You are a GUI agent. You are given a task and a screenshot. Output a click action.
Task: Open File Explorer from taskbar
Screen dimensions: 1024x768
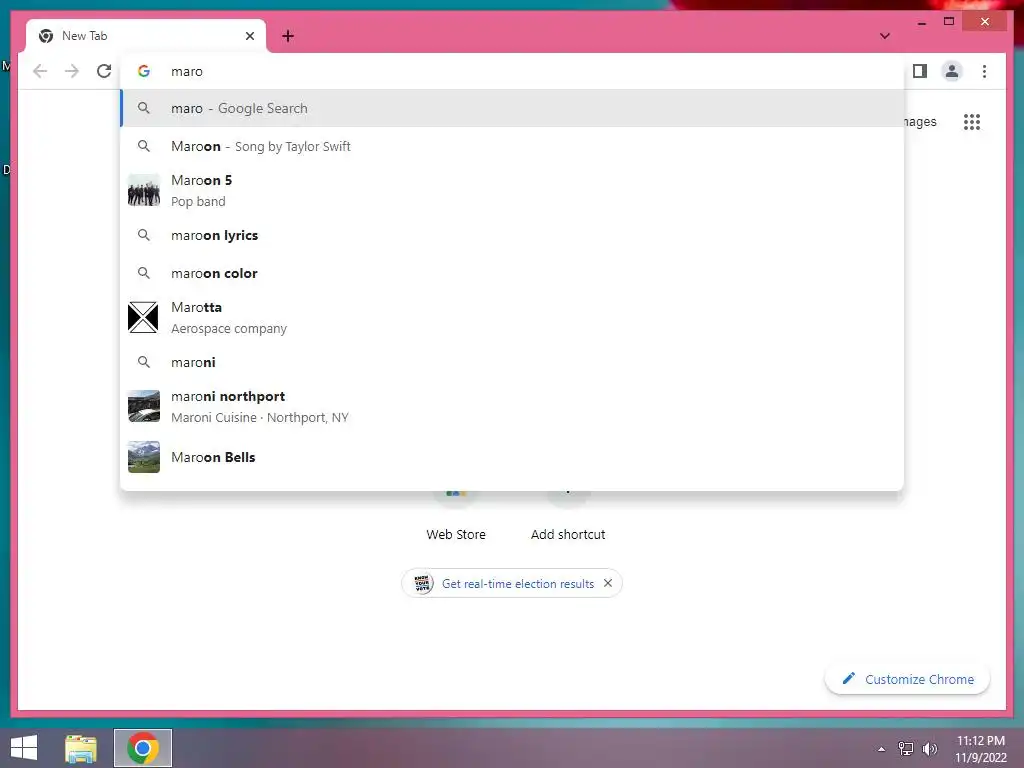click(81, 748)
